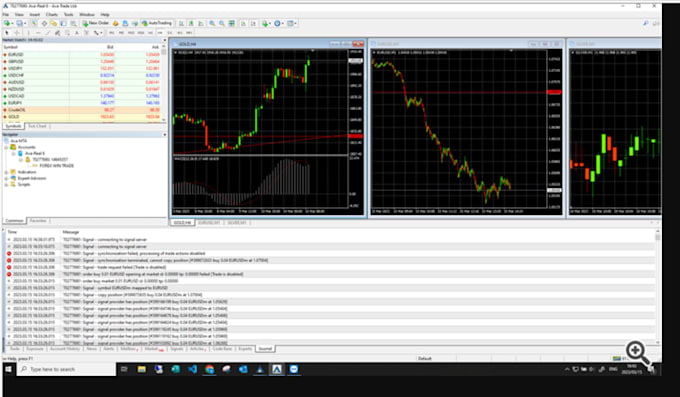Select the Text Label tool
This screenshot has width=680, height=397.
(x=86, y=33)
